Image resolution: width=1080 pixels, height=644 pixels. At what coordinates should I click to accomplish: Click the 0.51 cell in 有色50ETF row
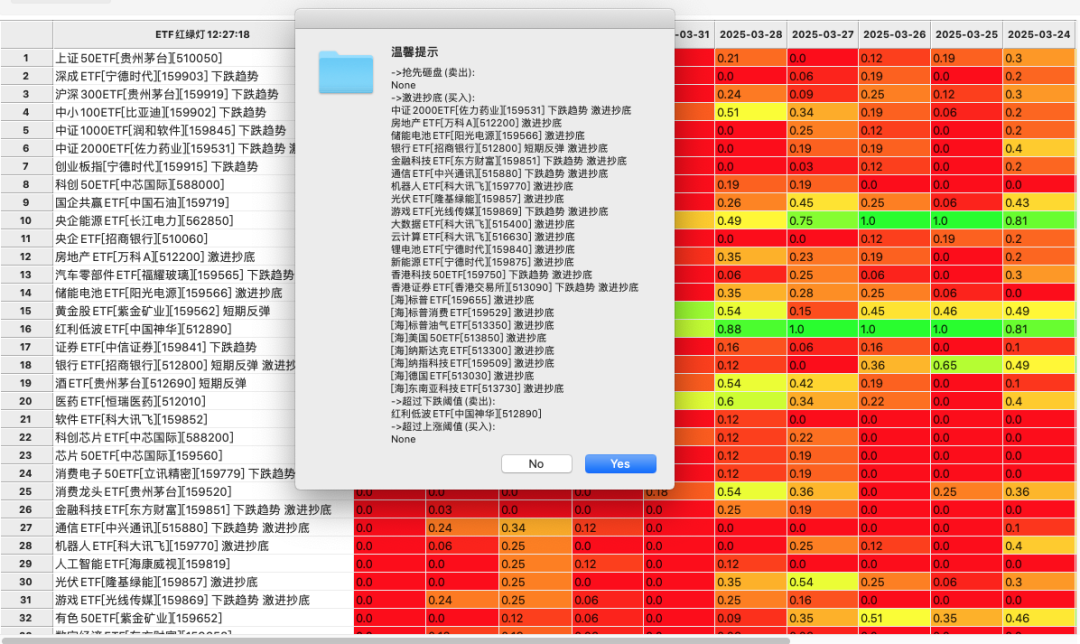click(x=894, y=618)
